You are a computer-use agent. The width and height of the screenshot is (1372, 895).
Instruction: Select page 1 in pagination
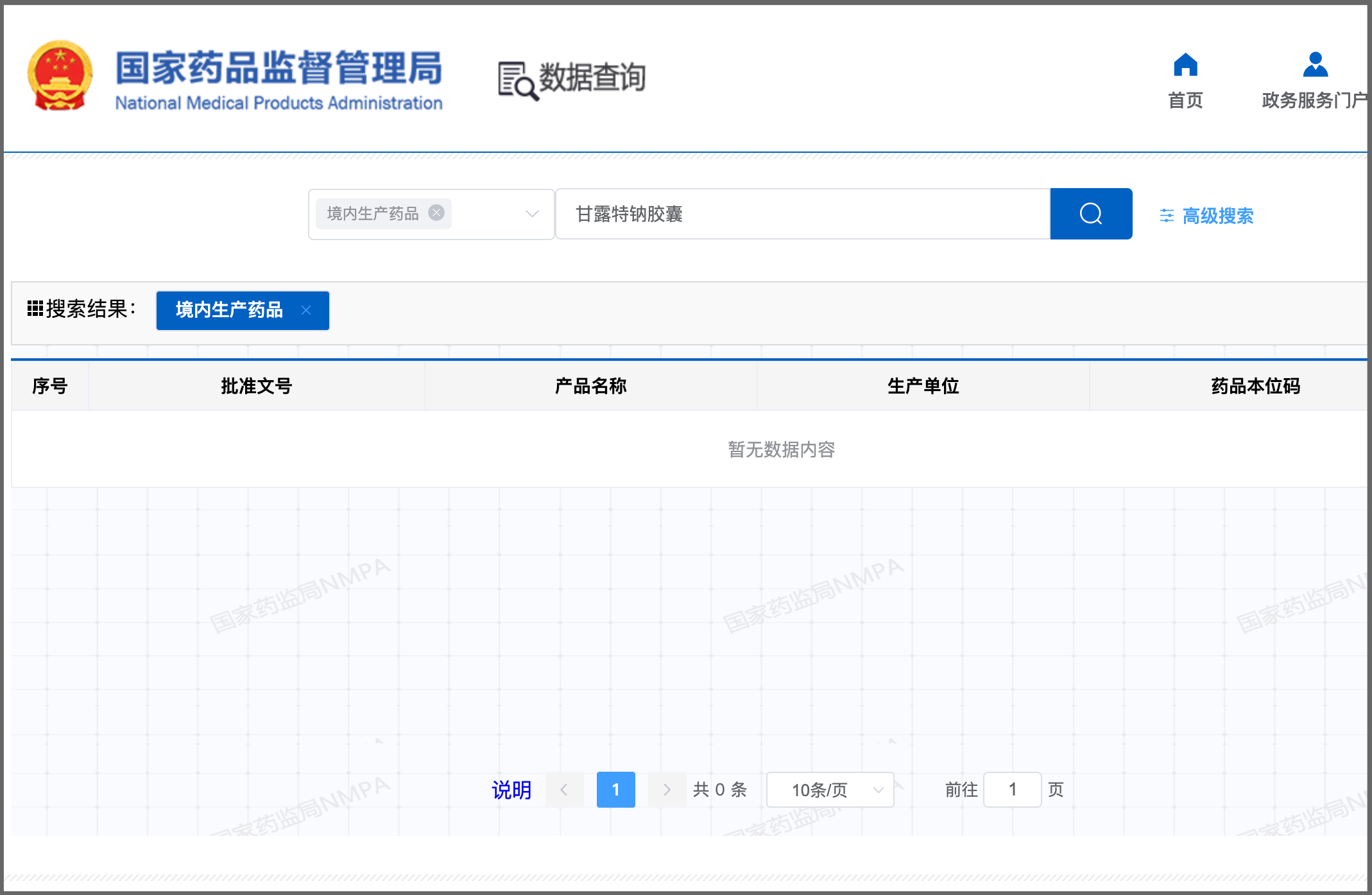[x=615, y=790]
